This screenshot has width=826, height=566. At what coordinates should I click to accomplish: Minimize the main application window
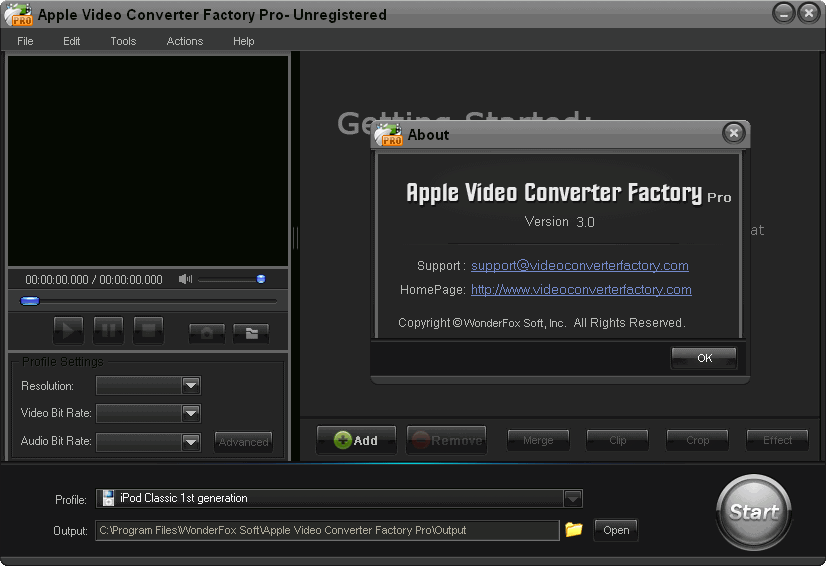(783, 13)
